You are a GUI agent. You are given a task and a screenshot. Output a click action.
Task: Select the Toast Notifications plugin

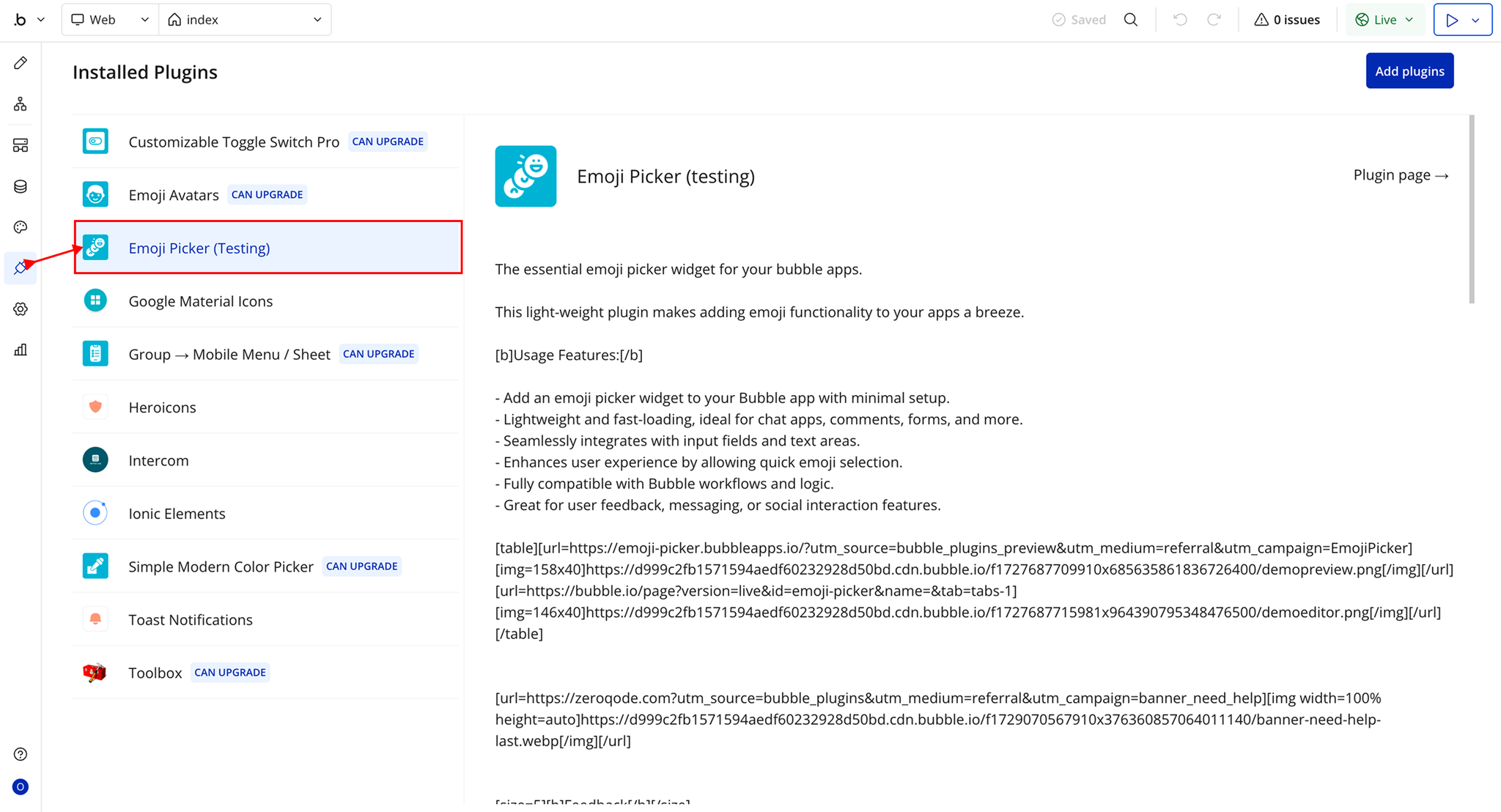tap(190, 620)
